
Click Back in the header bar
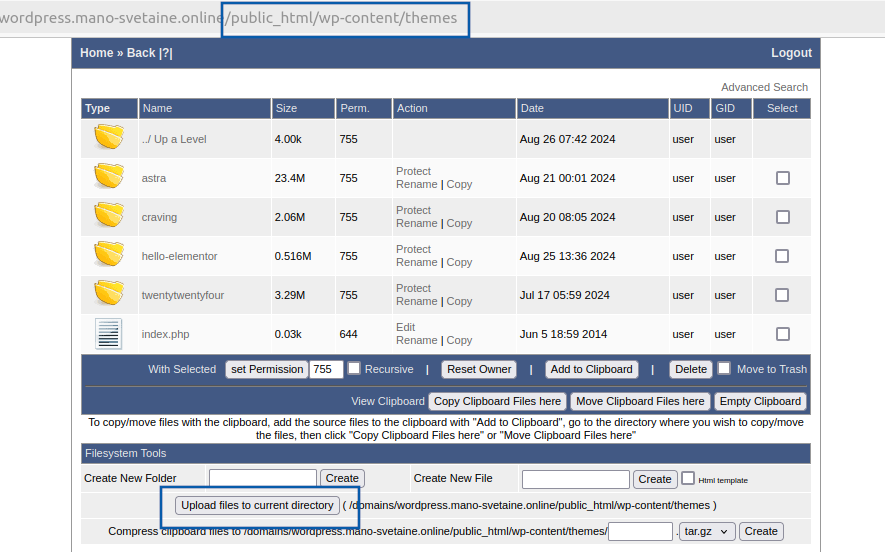[141, 53]
